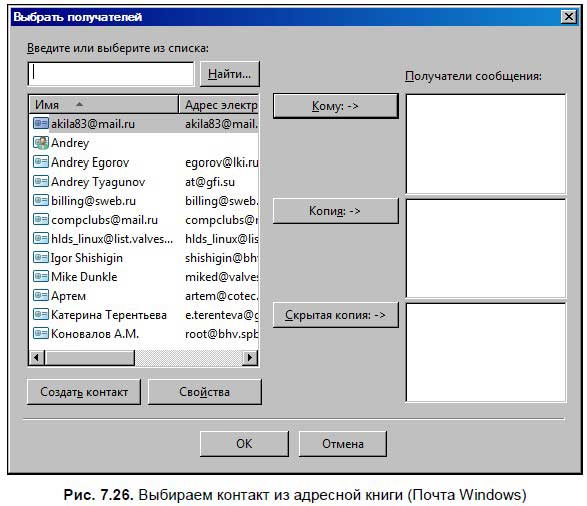Click the Скрытая копия: -> button
The height and width of the screenshot is (506, 587).
335,315
